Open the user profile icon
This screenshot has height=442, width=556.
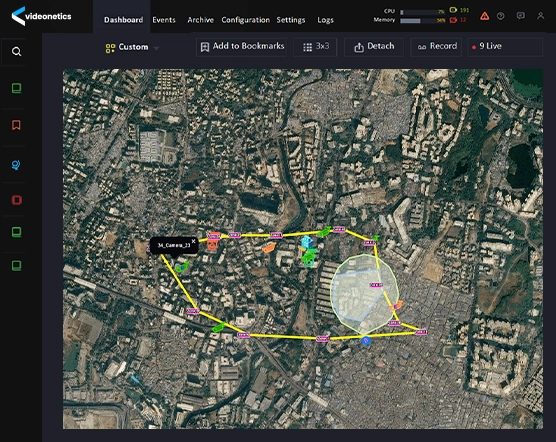(x=540, y=16)
